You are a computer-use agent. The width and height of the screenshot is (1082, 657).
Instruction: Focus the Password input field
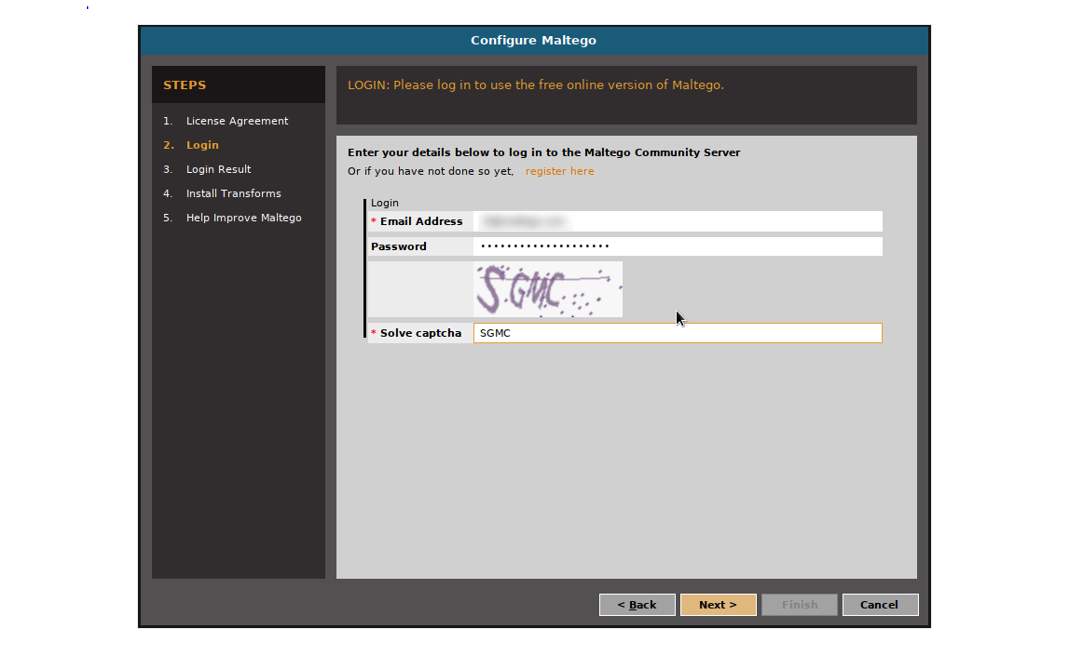pos(678,246)
